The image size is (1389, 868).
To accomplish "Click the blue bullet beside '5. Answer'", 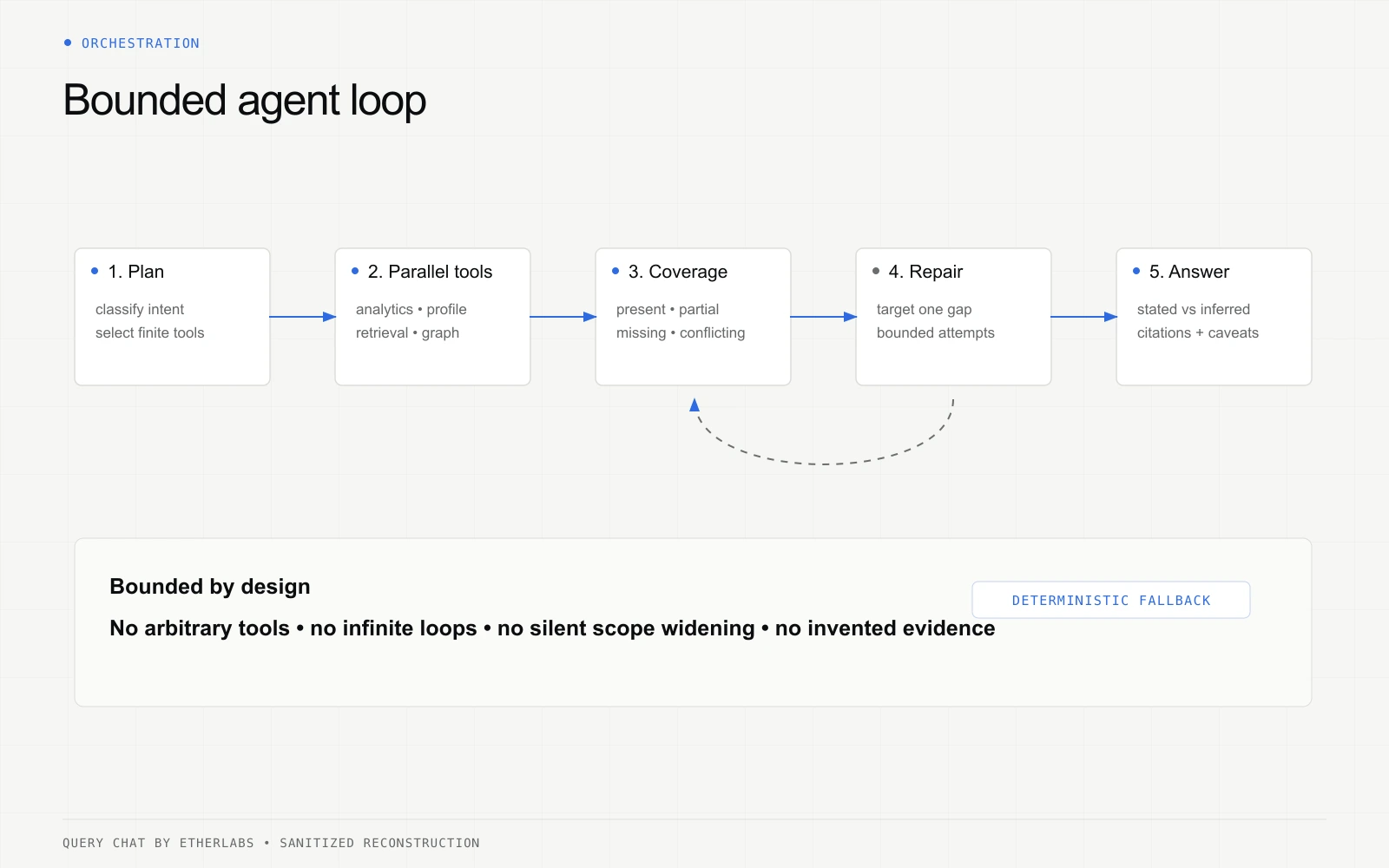I will [x=1136, y=271].
